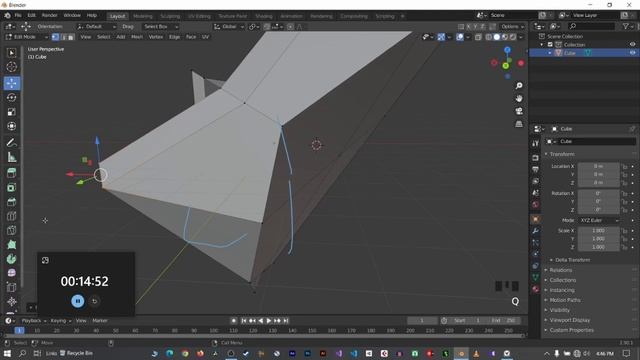Toggle show gizmo button
Viewport: 640px width, 360px height.
pyautogui.click(x=441, y=37)
